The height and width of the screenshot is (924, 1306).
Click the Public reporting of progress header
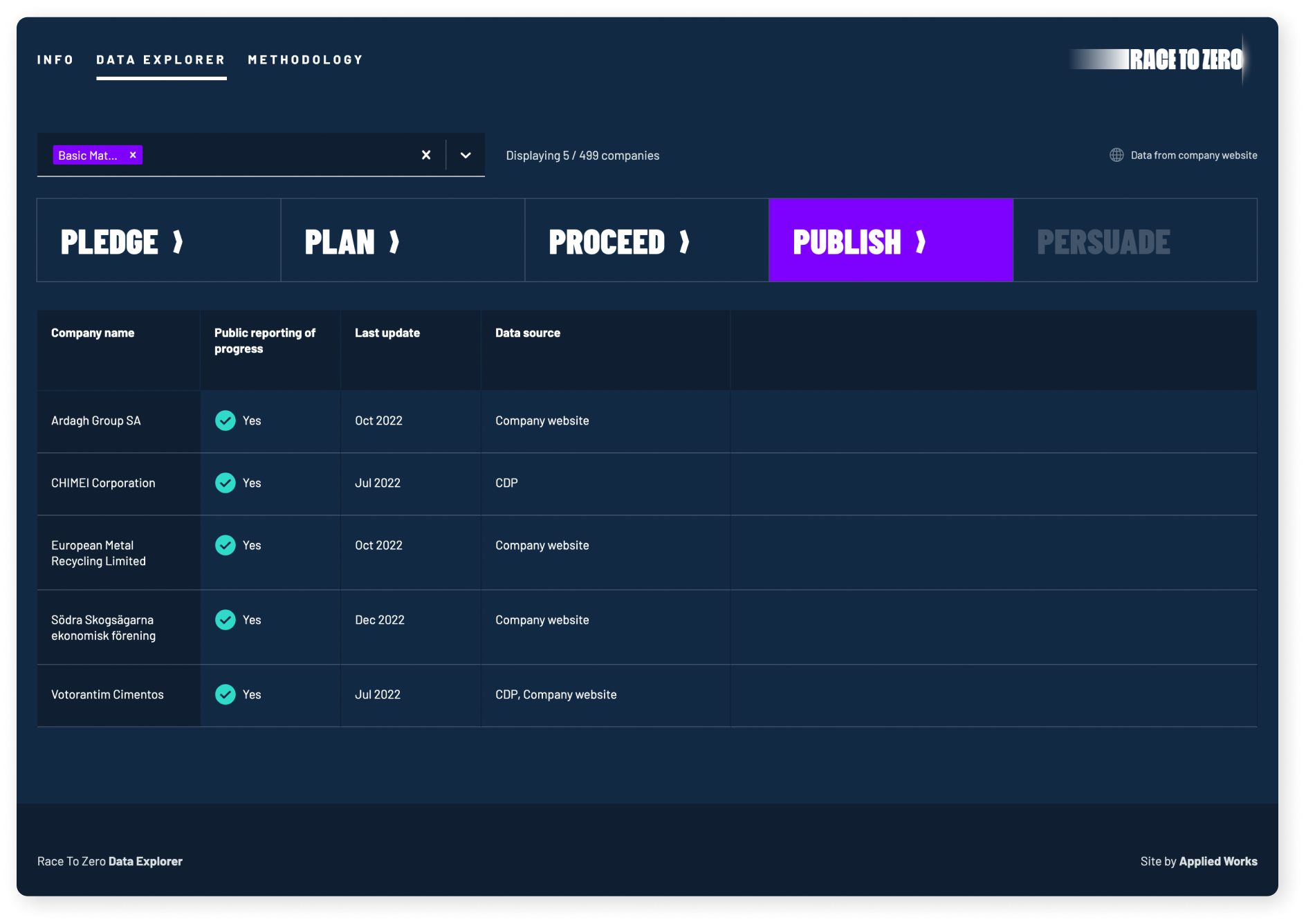coord(265,340)
